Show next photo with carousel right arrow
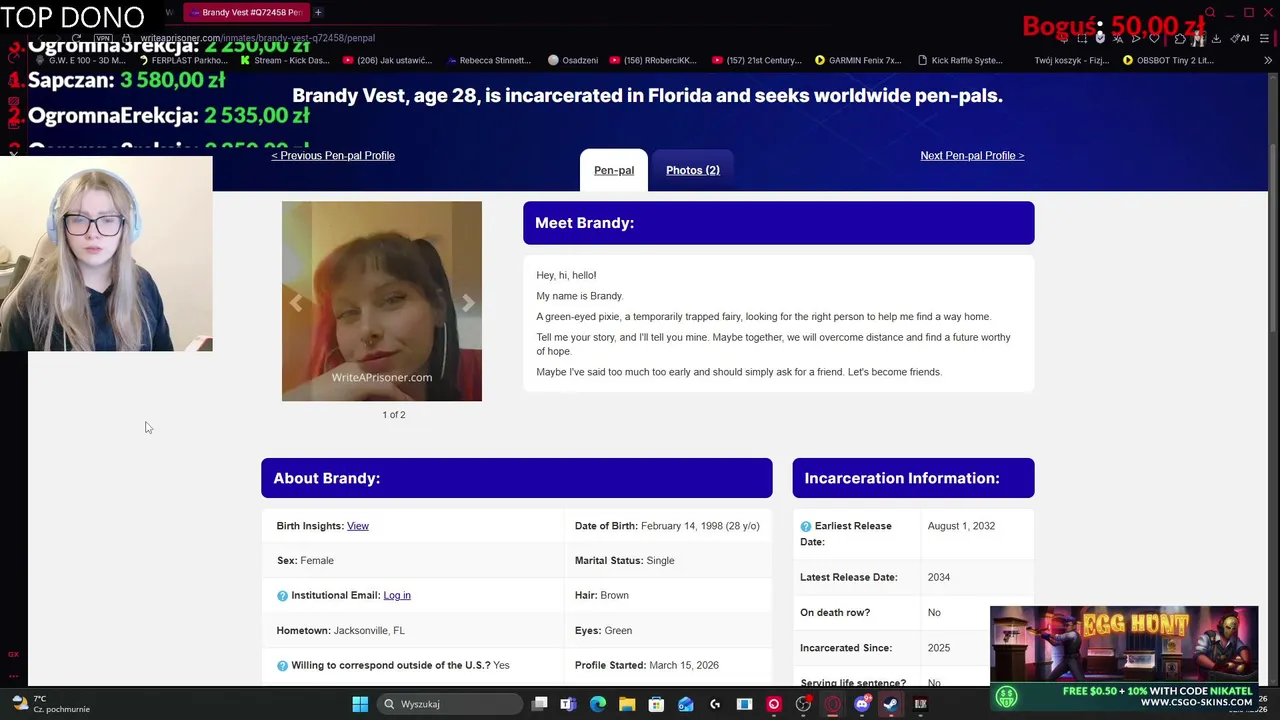This screenshot has height=720, width=1280. coord(468,303)
